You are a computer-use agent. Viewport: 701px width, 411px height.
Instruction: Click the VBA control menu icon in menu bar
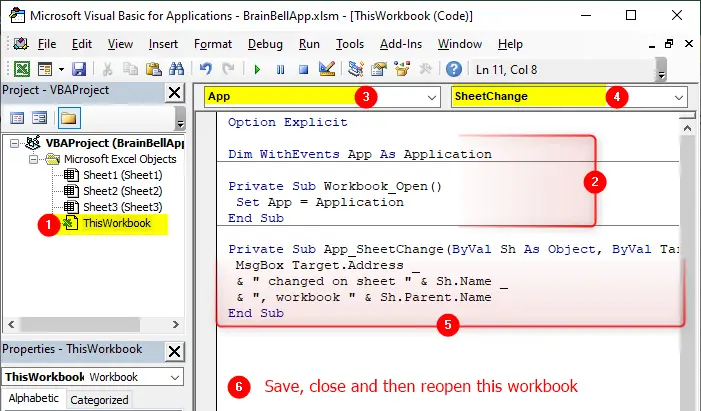coord(21,44)
